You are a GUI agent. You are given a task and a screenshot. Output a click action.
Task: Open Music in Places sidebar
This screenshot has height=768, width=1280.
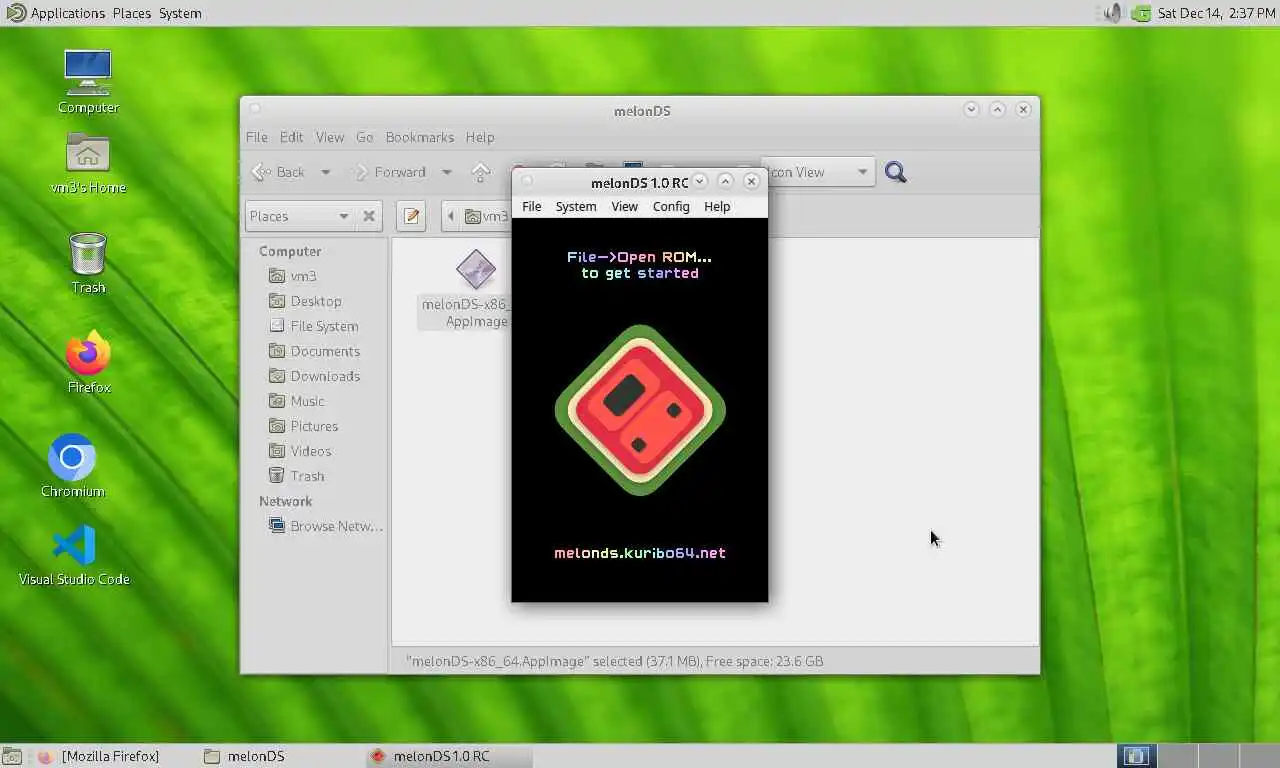coord(307,401)
